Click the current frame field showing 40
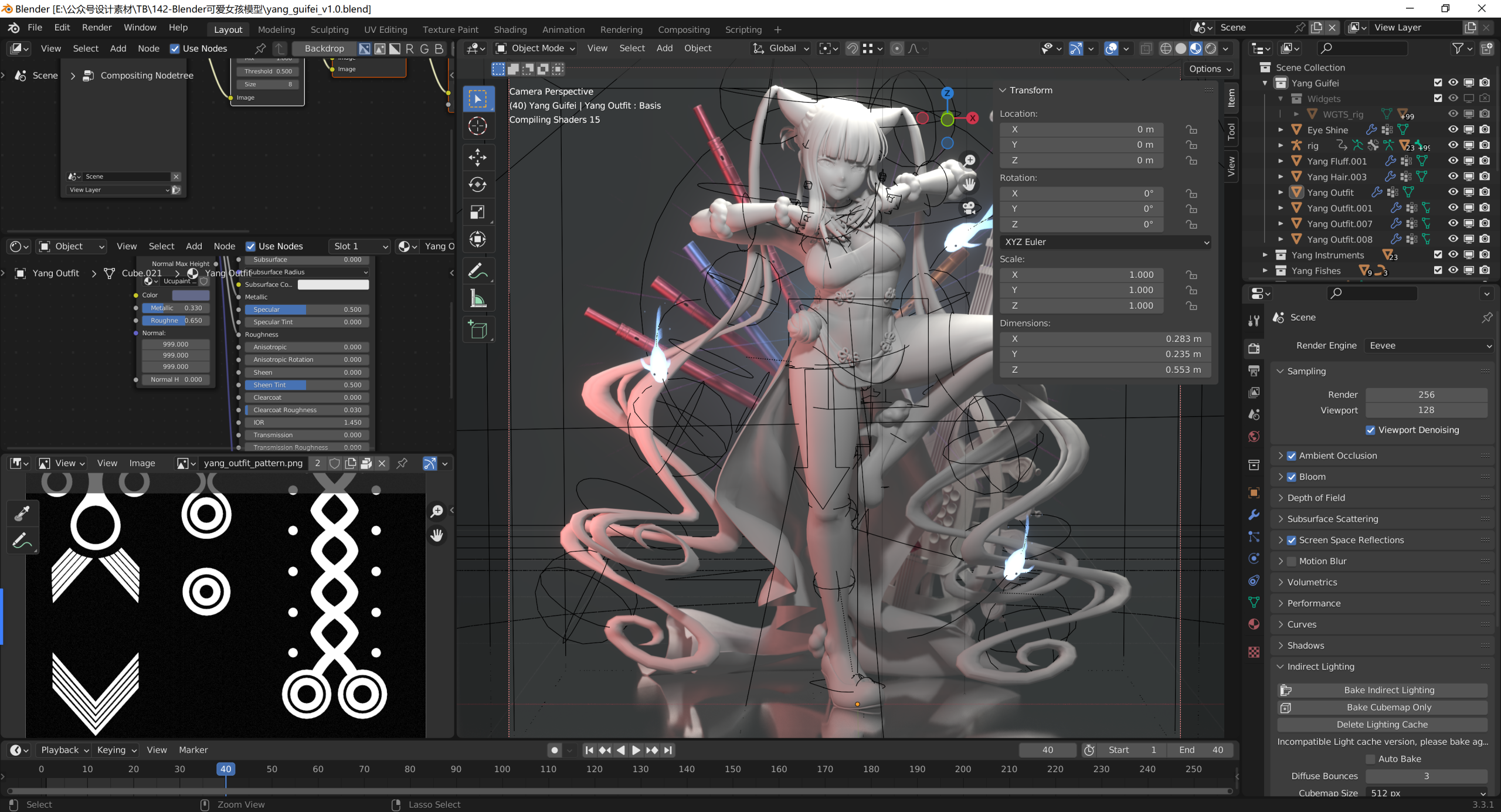The height and width of the screenshot is (812, 1501). click(x=1048, y=750)
